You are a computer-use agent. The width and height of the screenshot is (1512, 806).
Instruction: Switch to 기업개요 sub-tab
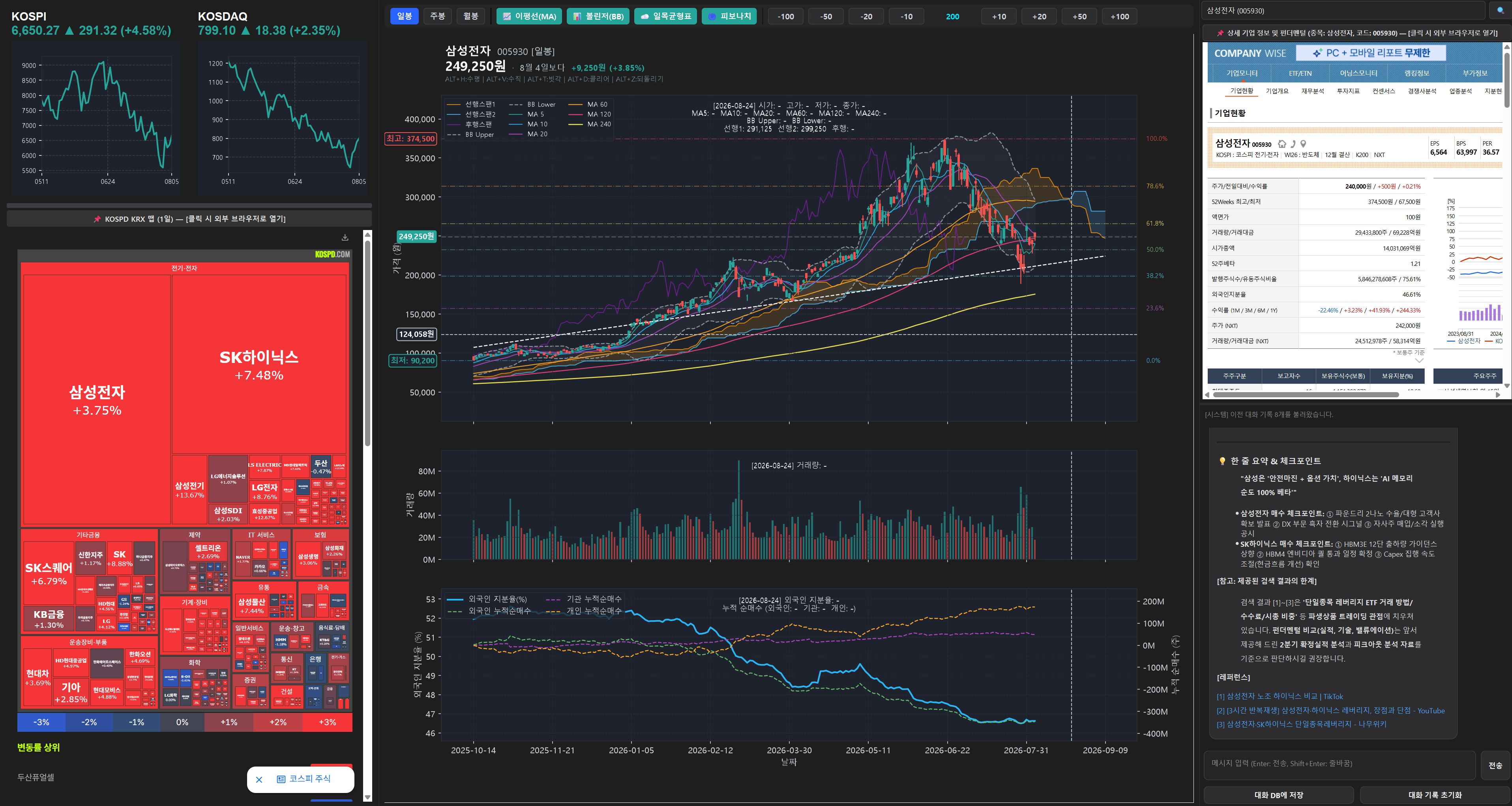1277,92
